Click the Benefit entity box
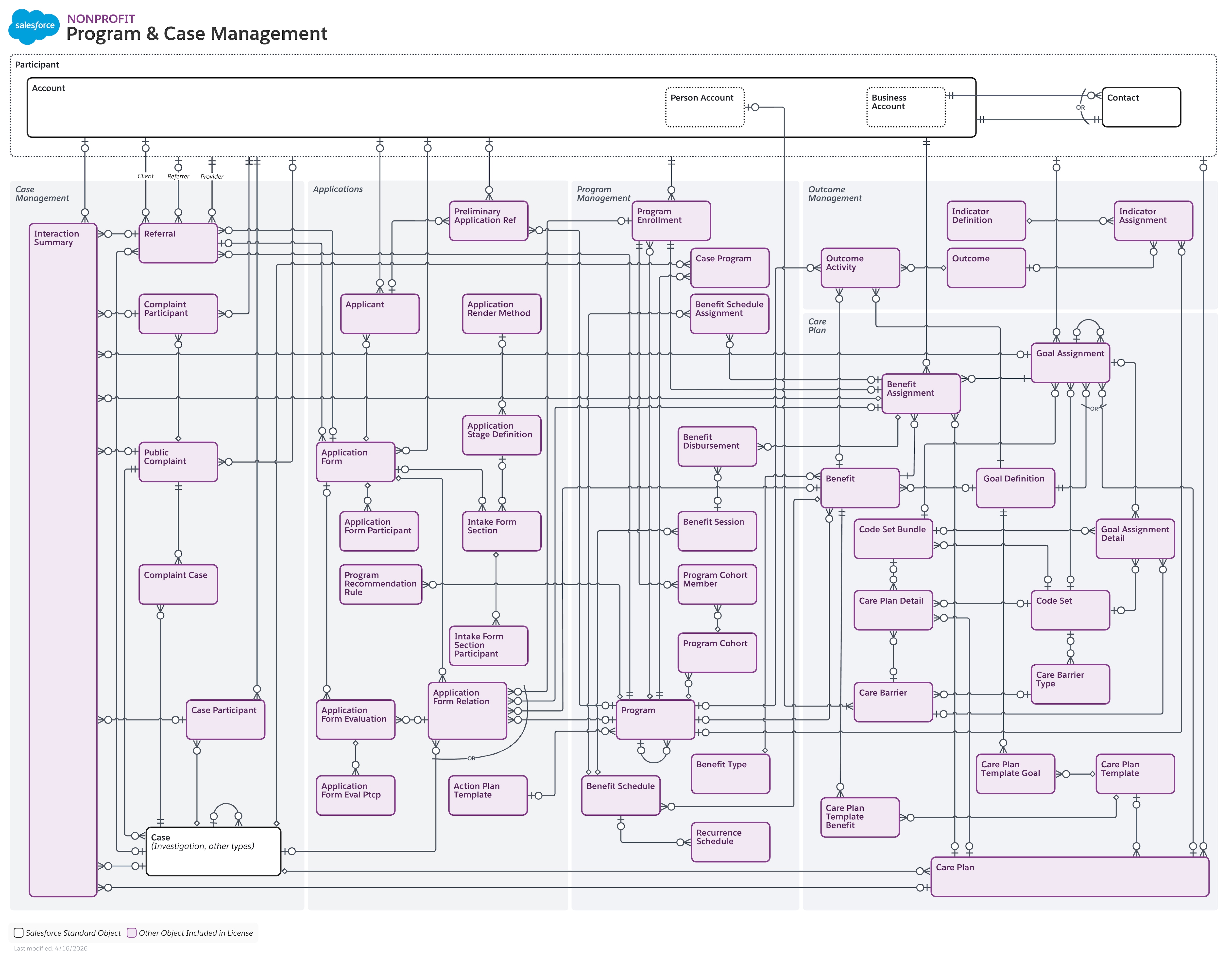 860,488
